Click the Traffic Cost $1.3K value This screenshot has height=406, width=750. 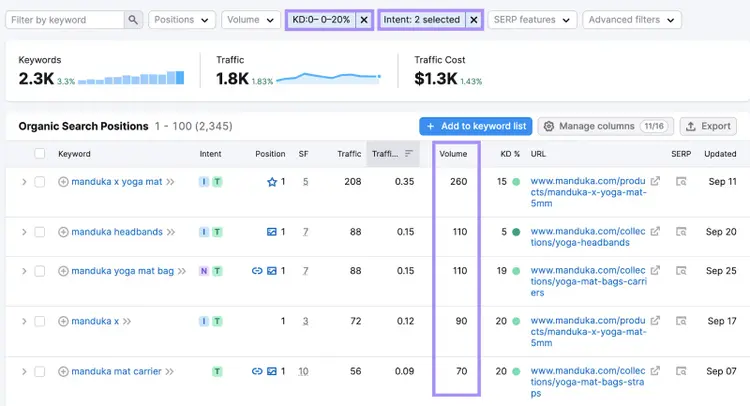coord(436,78)
